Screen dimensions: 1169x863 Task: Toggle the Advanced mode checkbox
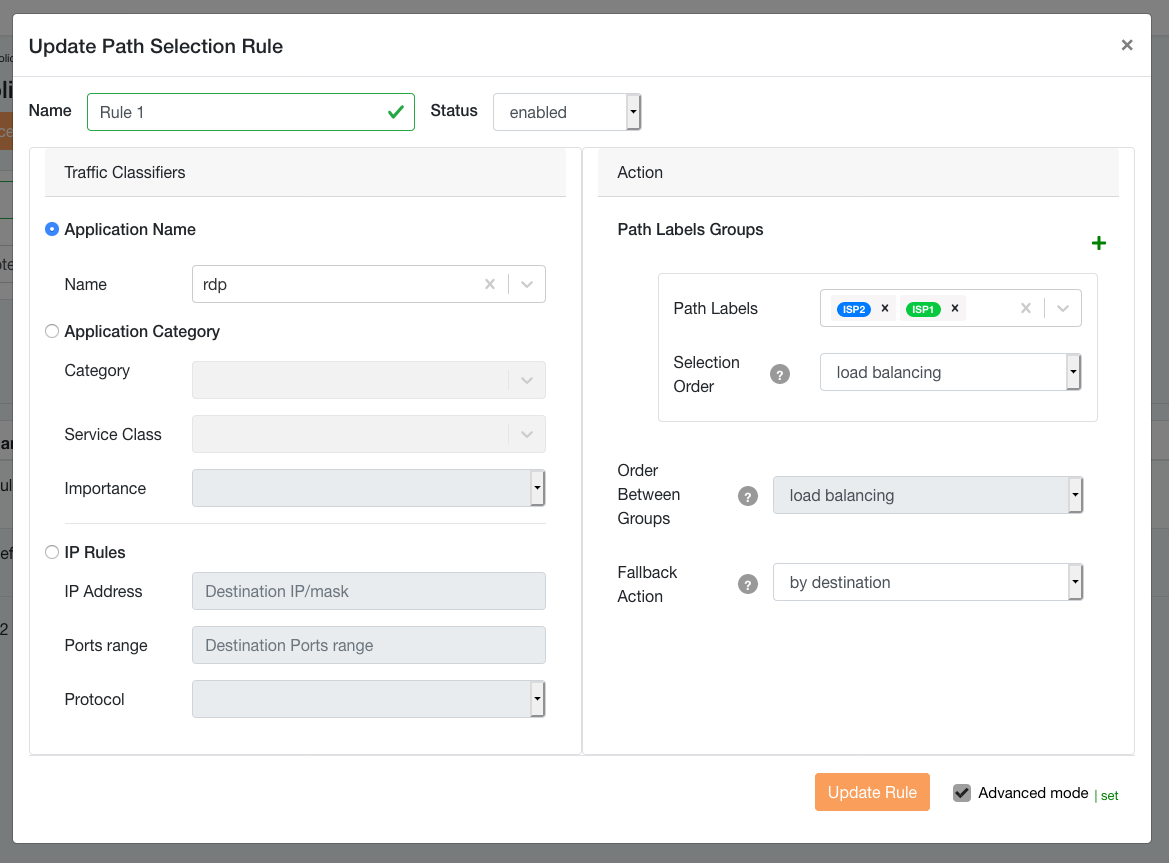[x=962, y=793]
